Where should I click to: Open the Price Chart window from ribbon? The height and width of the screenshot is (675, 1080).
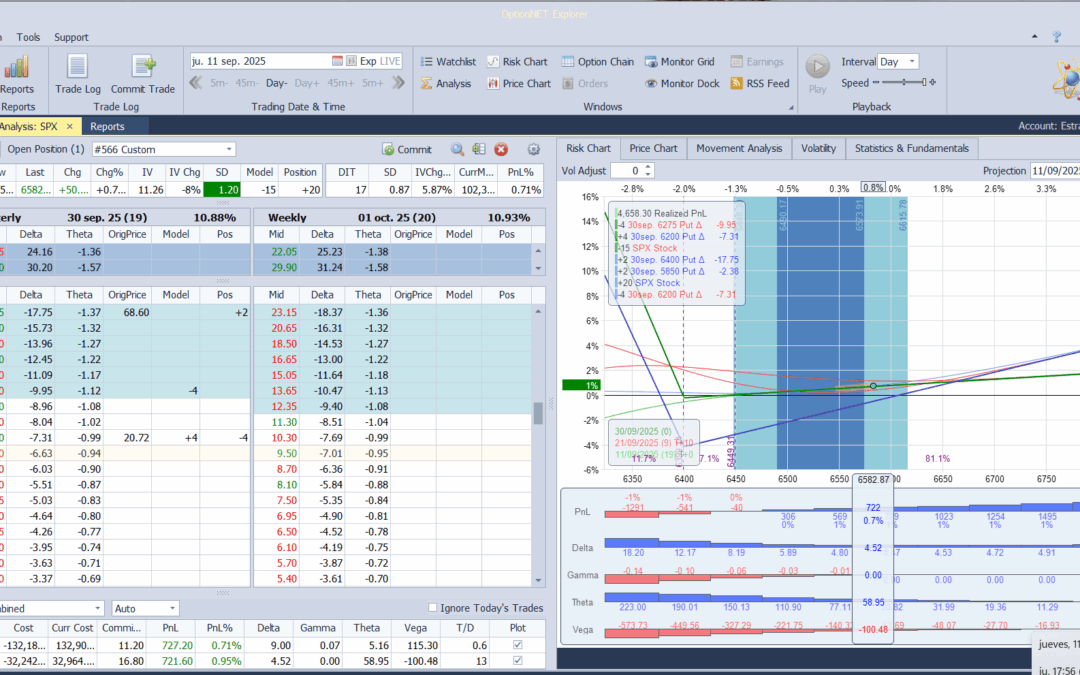click(518, 84)
